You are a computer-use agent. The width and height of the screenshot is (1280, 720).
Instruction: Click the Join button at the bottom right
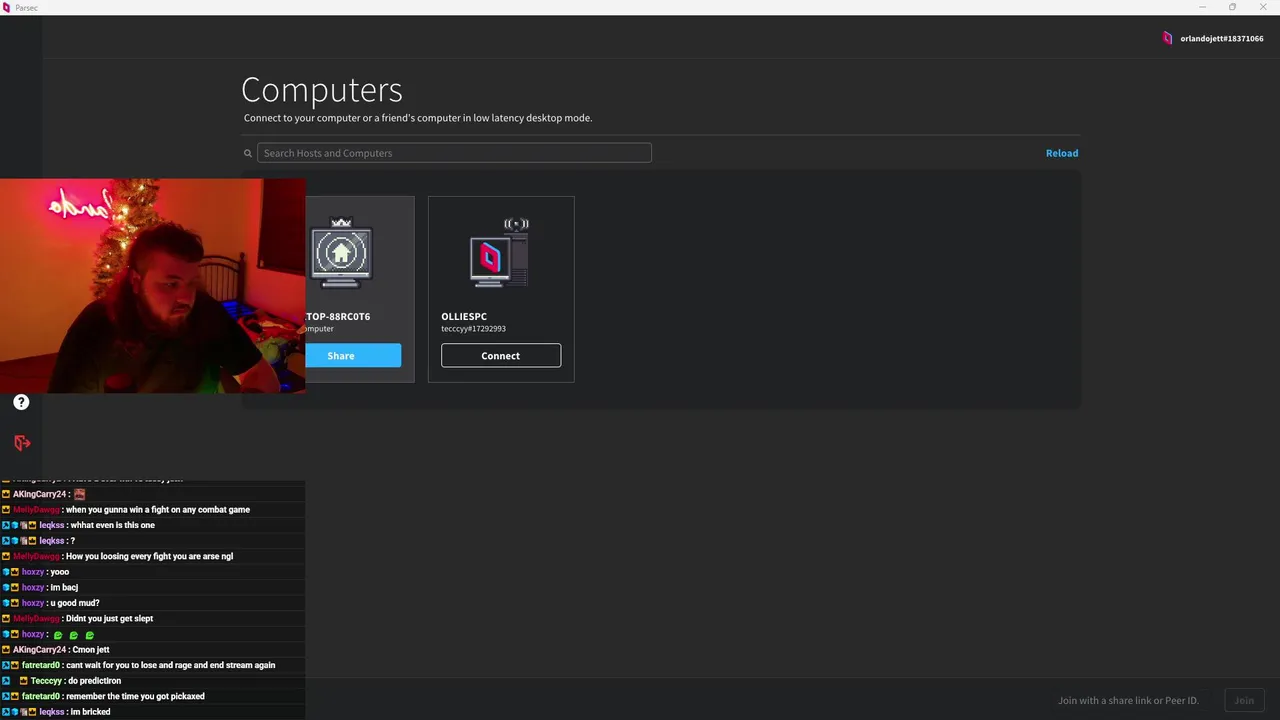[x=1244, y=701]
